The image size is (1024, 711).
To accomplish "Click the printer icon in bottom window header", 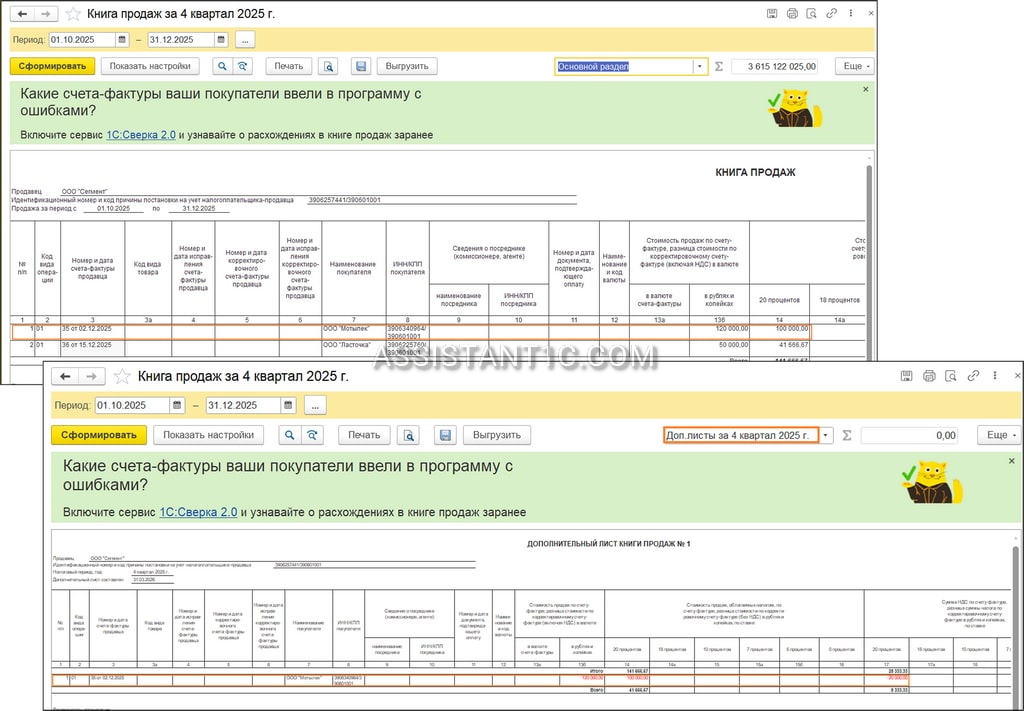I will [x=929, y=376].
